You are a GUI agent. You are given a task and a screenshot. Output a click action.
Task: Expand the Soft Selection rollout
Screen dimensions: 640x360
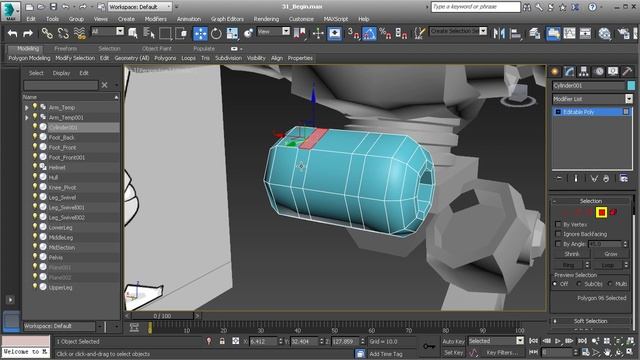[591, 321]
